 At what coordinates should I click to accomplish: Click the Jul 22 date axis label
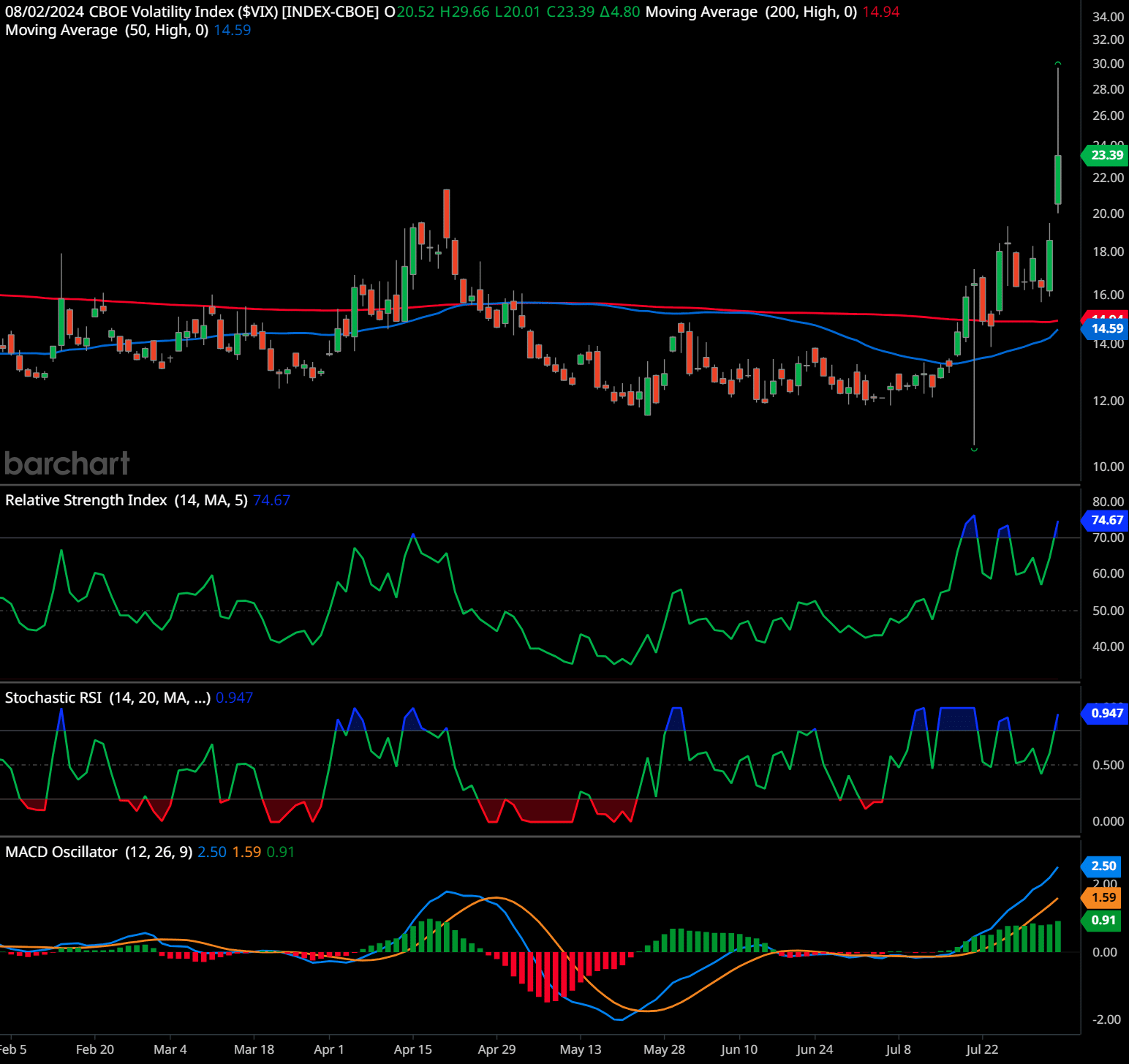coord(982,1049)
